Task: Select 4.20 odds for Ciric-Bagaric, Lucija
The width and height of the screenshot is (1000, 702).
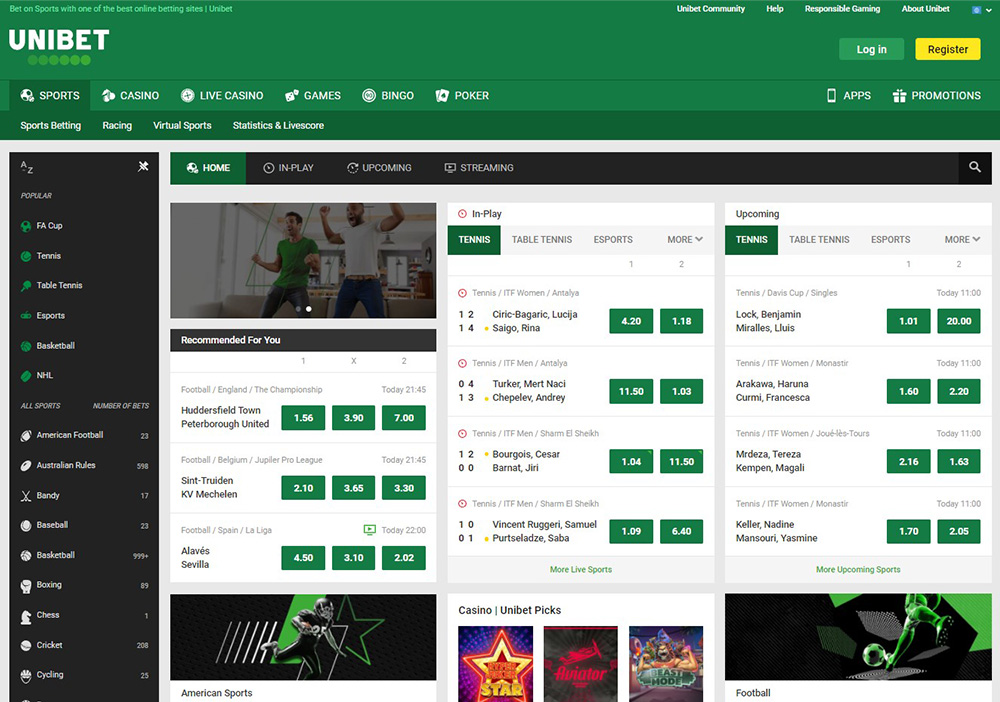Action: coord(631,321)
